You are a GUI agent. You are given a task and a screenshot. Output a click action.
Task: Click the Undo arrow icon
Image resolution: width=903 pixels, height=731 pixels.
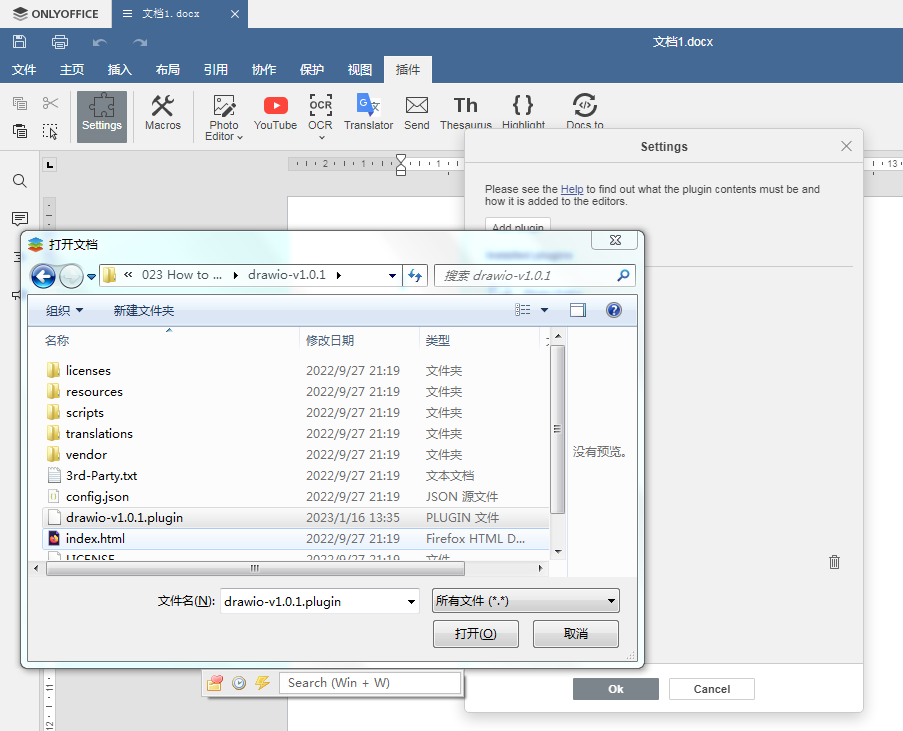(100, 42)
